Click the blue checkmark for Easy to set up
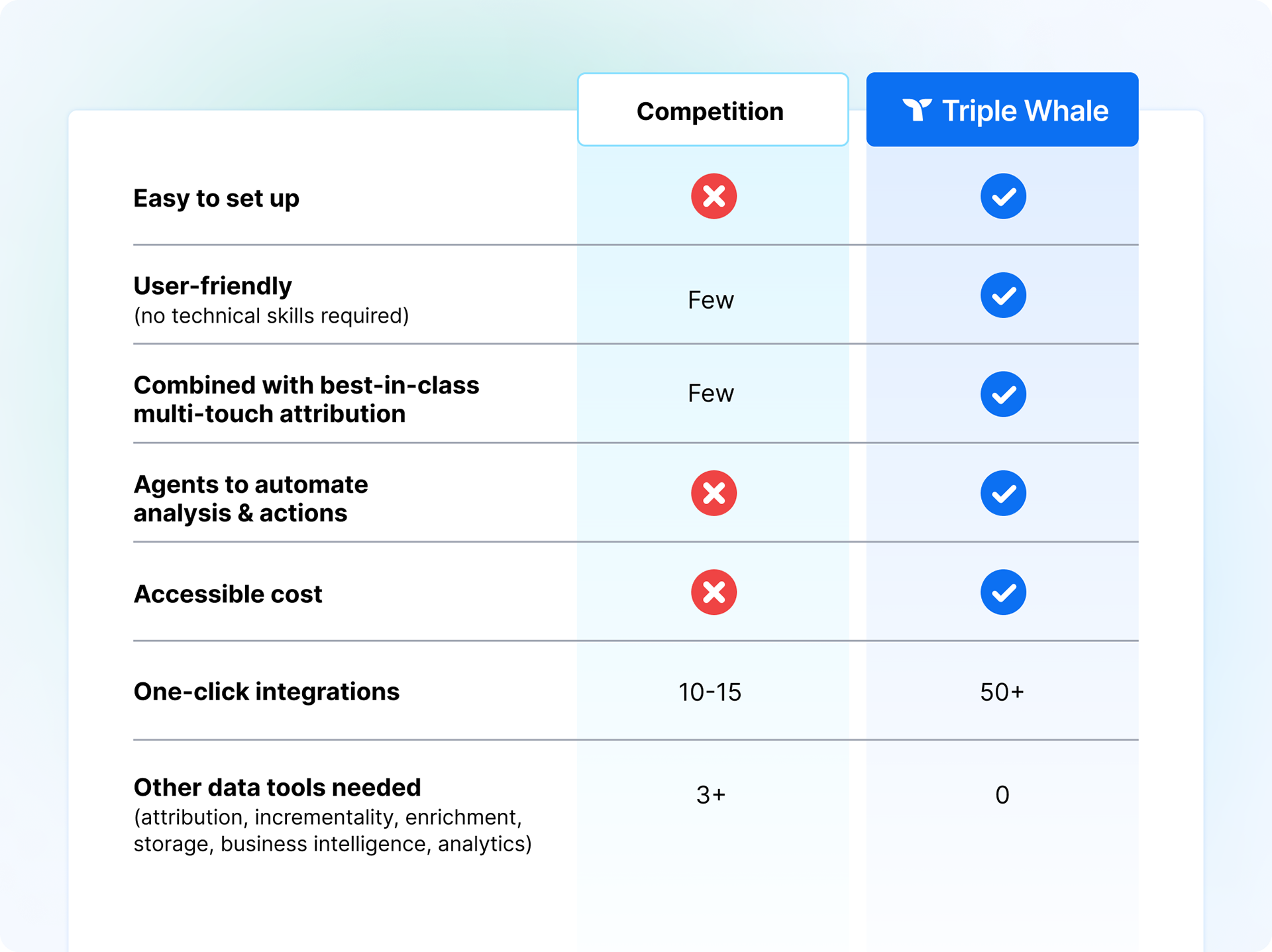 point(1003,196)
